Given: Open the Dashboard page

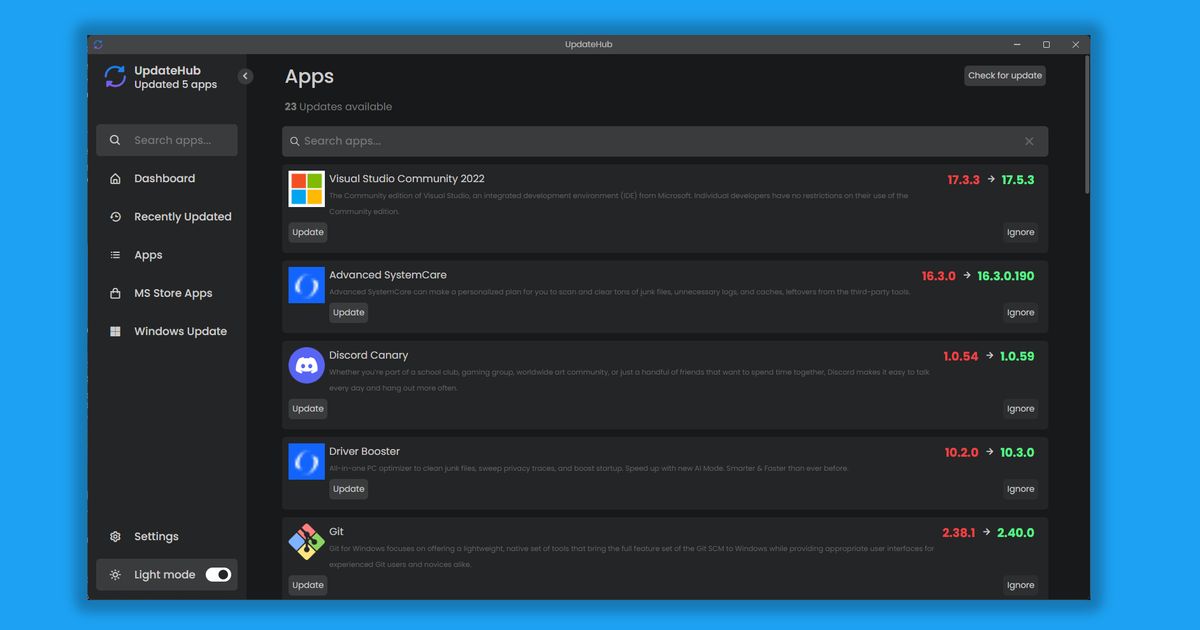Looking at the screenshot, I should (x=167, y=178).
